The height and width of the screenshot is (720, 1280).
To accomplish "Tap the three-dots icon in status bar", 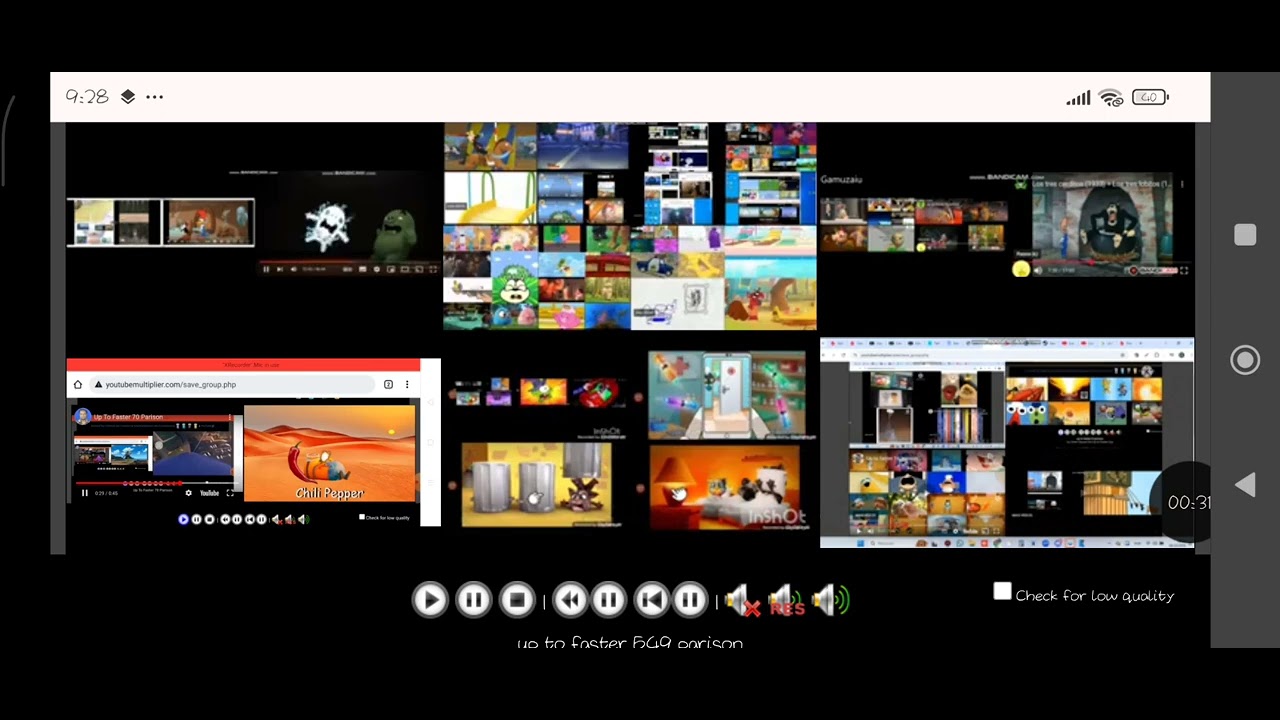I will click(x=154, y=97).
